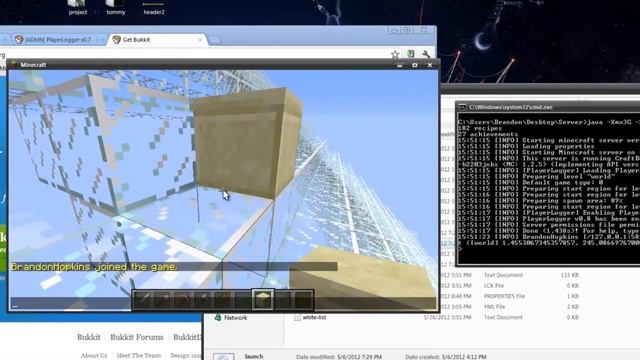Click the 133 KB size cell
Viewport: 640px width, 360px height.
tap(570, 275)
